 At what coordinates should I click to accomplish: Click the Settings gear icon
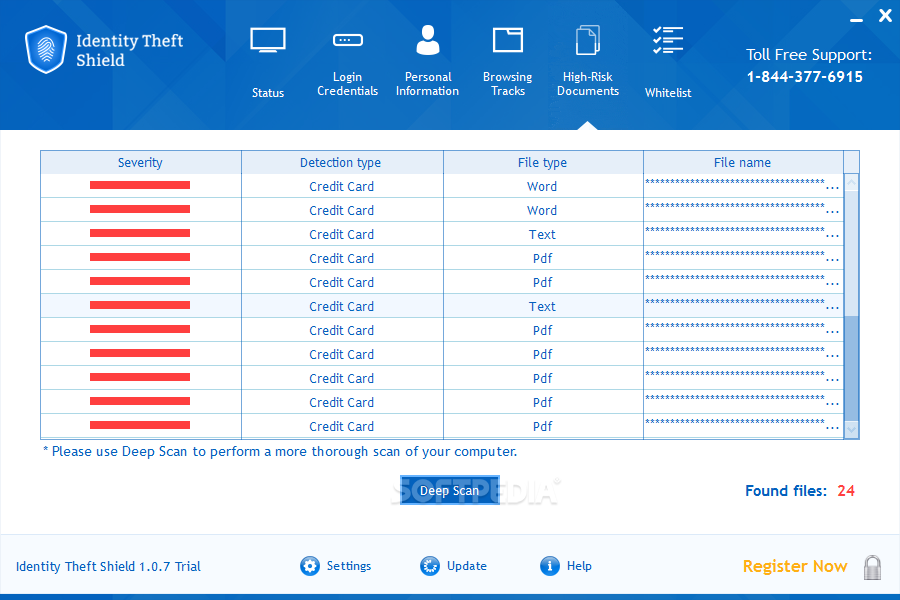click(310, 566)
